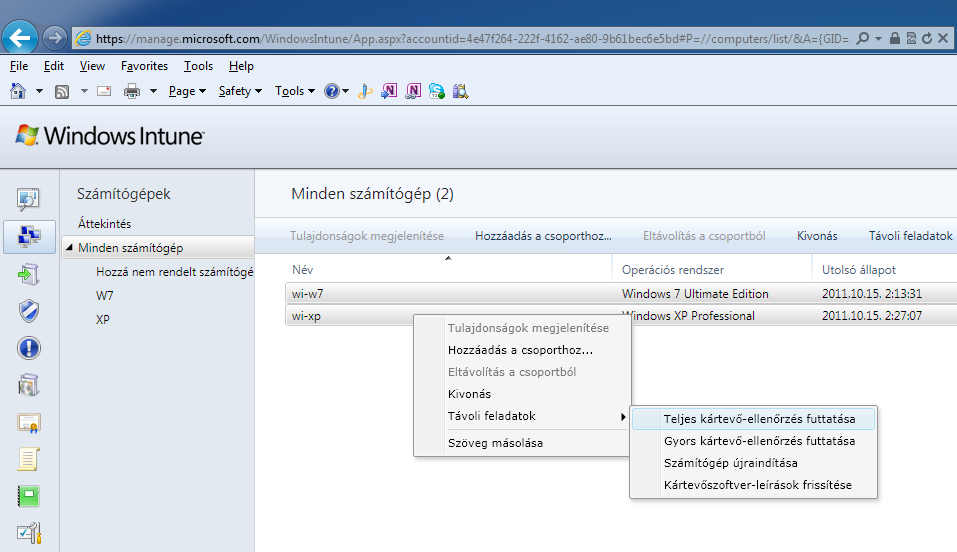Click into the browser address bar URL

[472, 38]
